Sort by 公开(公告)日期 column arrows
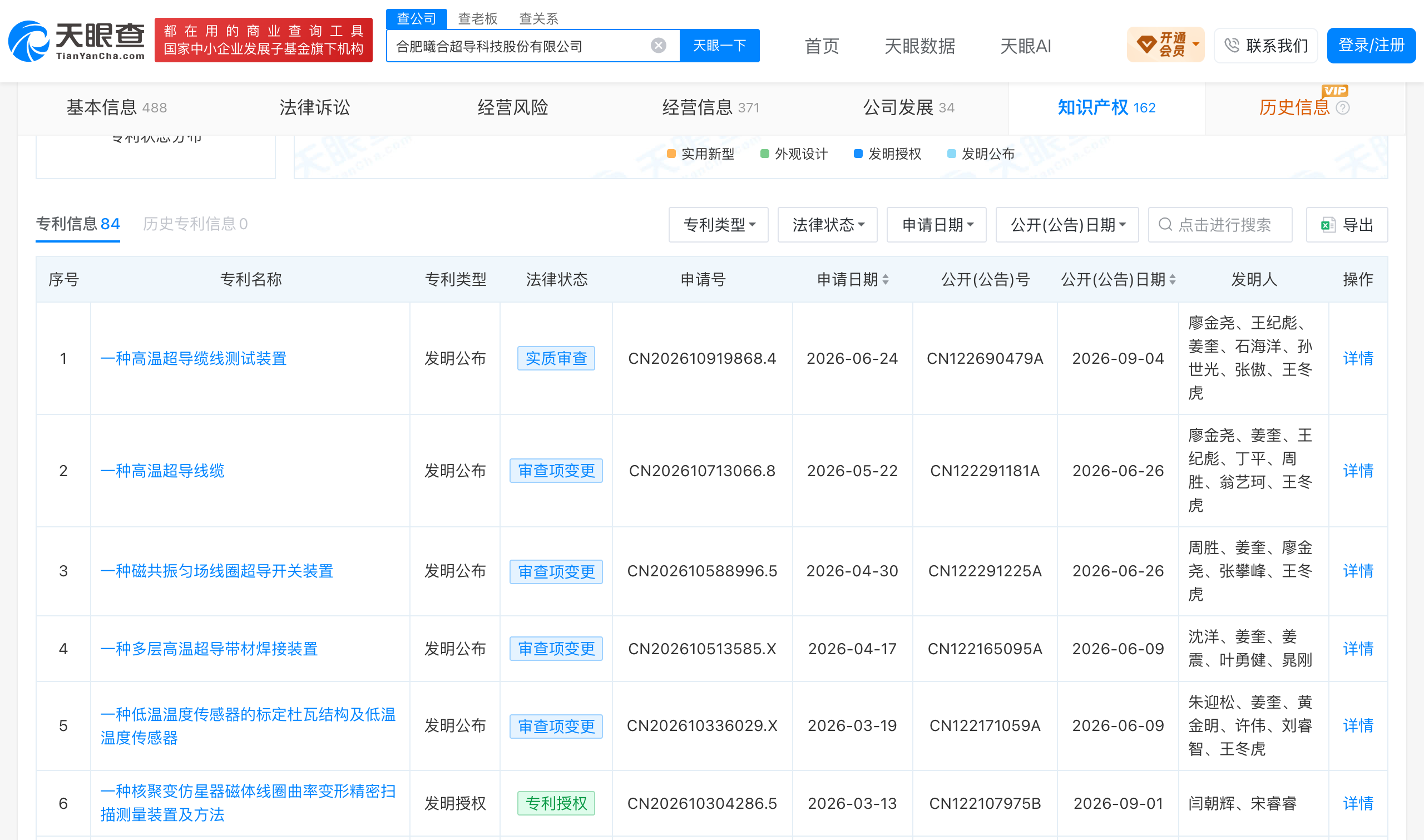 click(x=1173, y=279)
